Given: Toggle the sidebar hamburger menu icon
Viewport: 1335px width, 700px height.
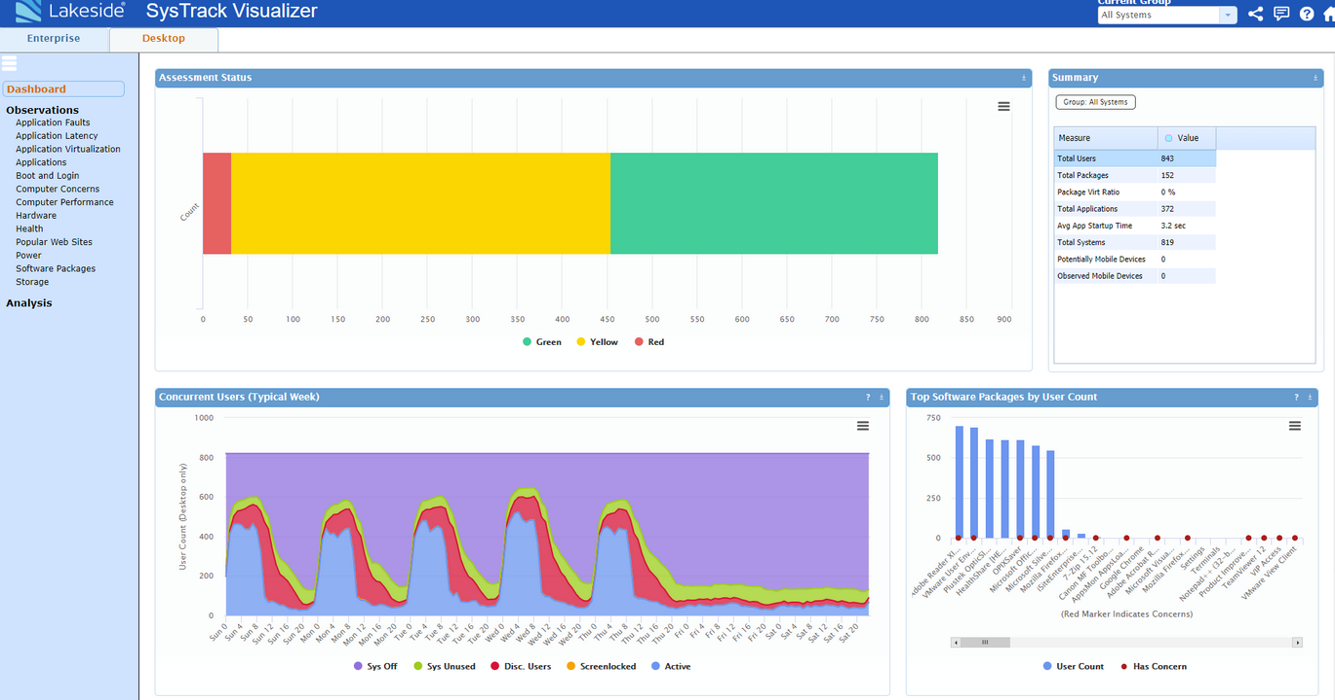Looking at the screenshot, I should pyautogui.click(x=10, y=64).
